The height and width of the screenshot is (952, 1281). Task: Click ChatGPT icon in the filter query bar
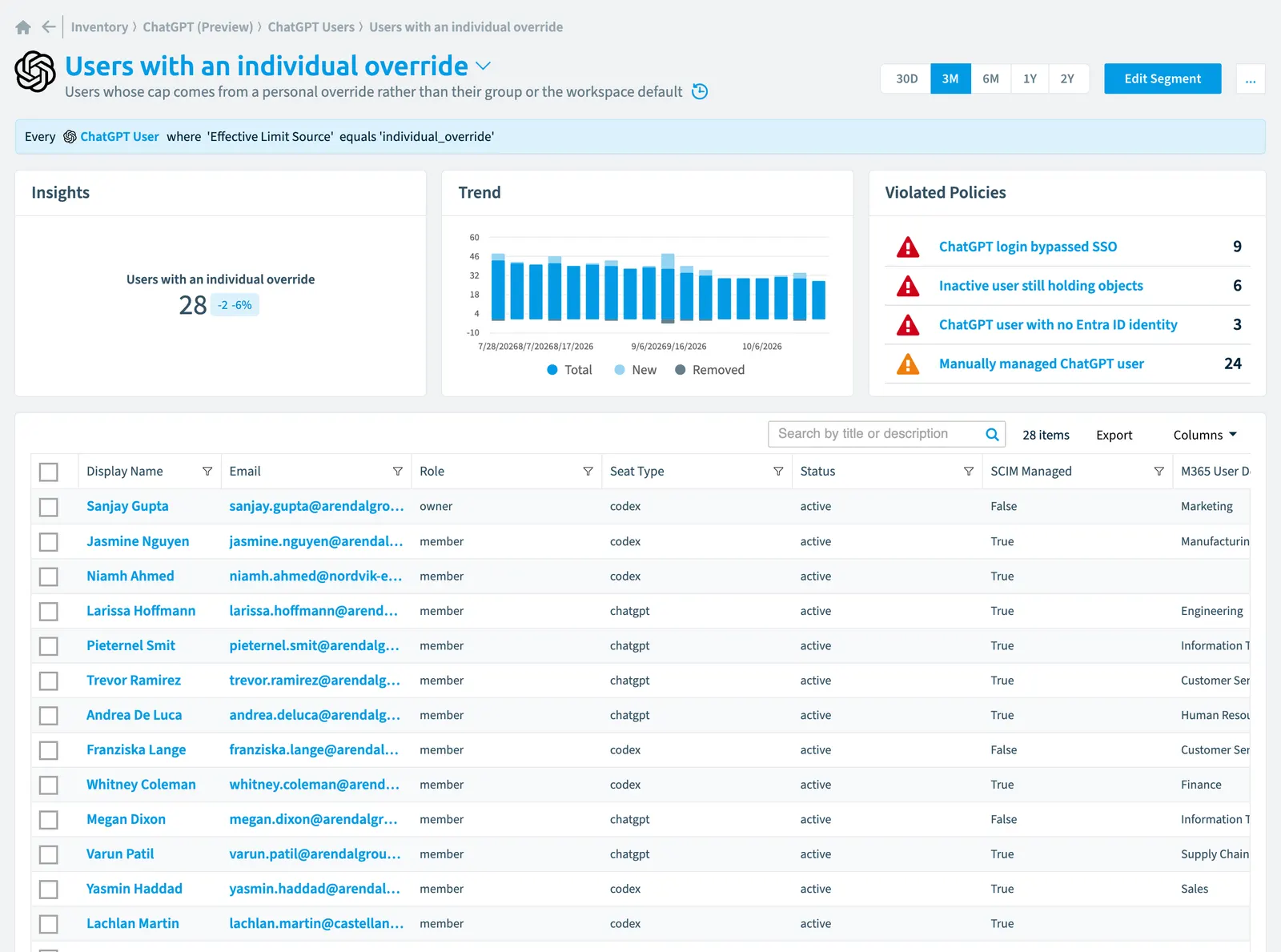pos(70,137)
